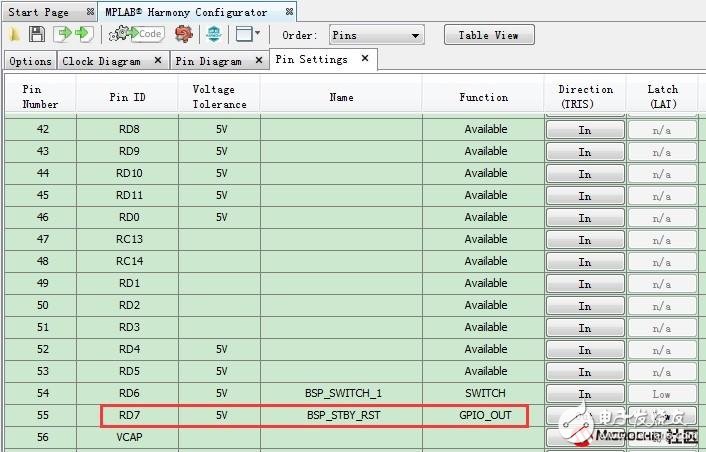Image resolution: width=706 pixels, height=452 pixels.
Task: Toggle direction In button for pin 47
Action: pos(584,240)
